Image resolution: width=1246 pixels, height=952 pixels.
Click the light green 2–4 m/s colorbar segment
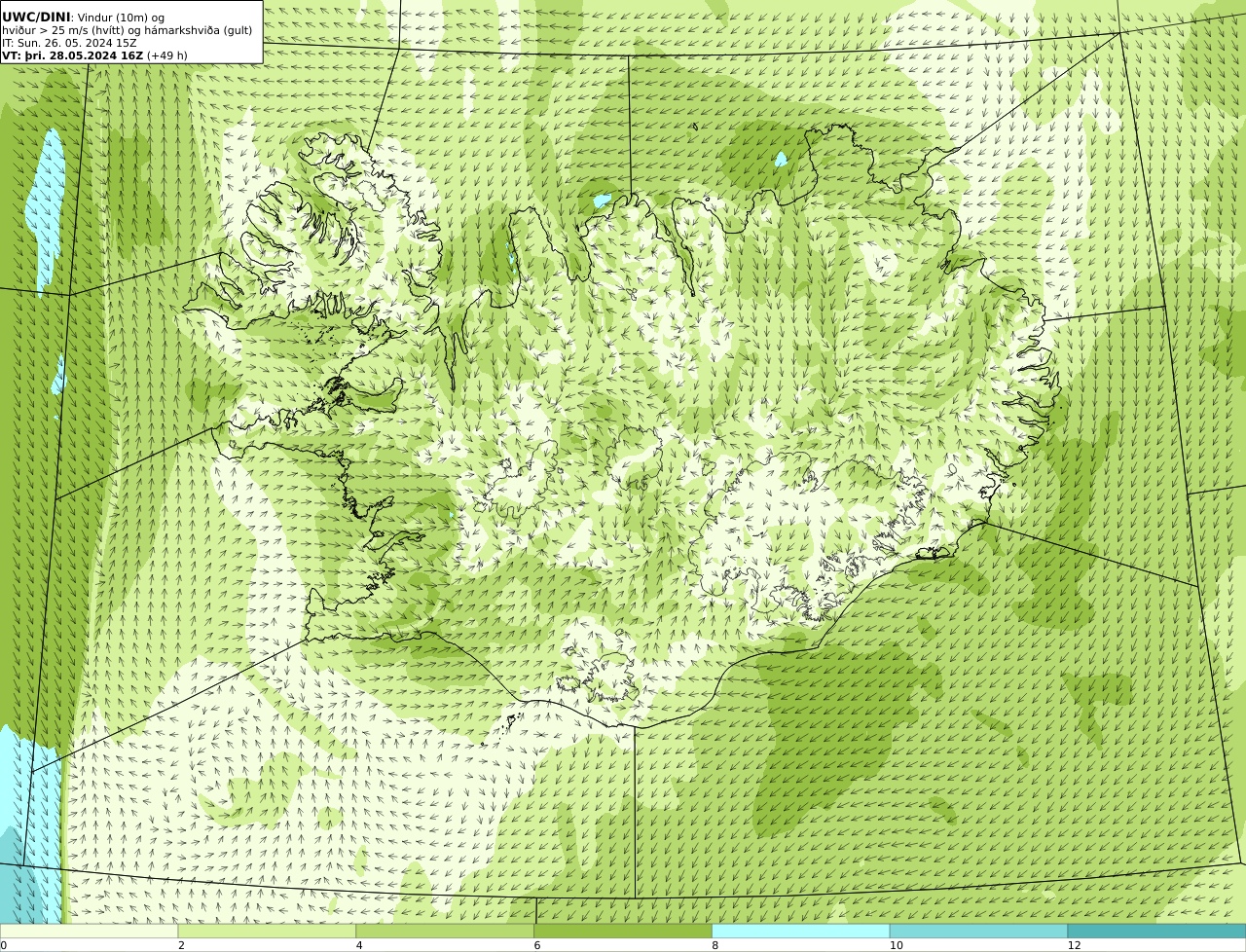(267, 932)
